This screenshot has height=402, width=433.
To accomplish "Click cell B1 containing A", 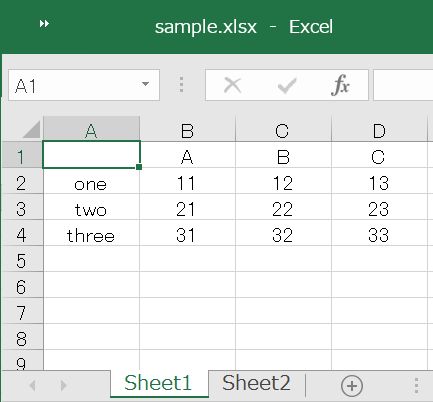I will tap(187, 155).
